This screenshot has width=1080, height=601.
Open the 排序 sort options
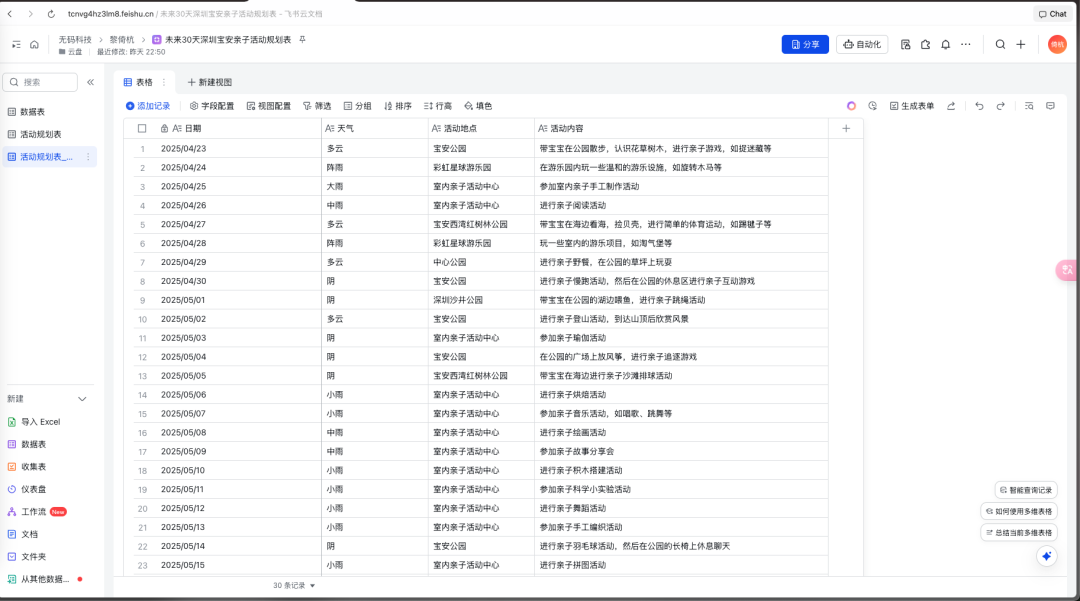coord(400,105)
